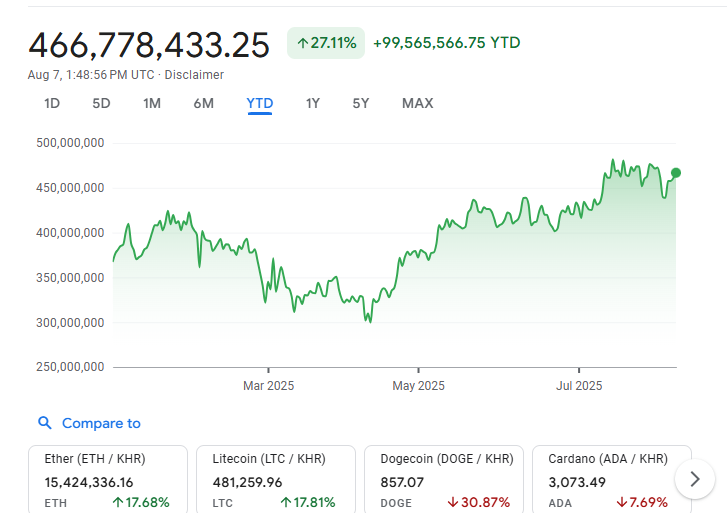Click the 450,000,000 y-axis label
The height and width of the screenshot is (513, 727).
click(x=70, y=188)
